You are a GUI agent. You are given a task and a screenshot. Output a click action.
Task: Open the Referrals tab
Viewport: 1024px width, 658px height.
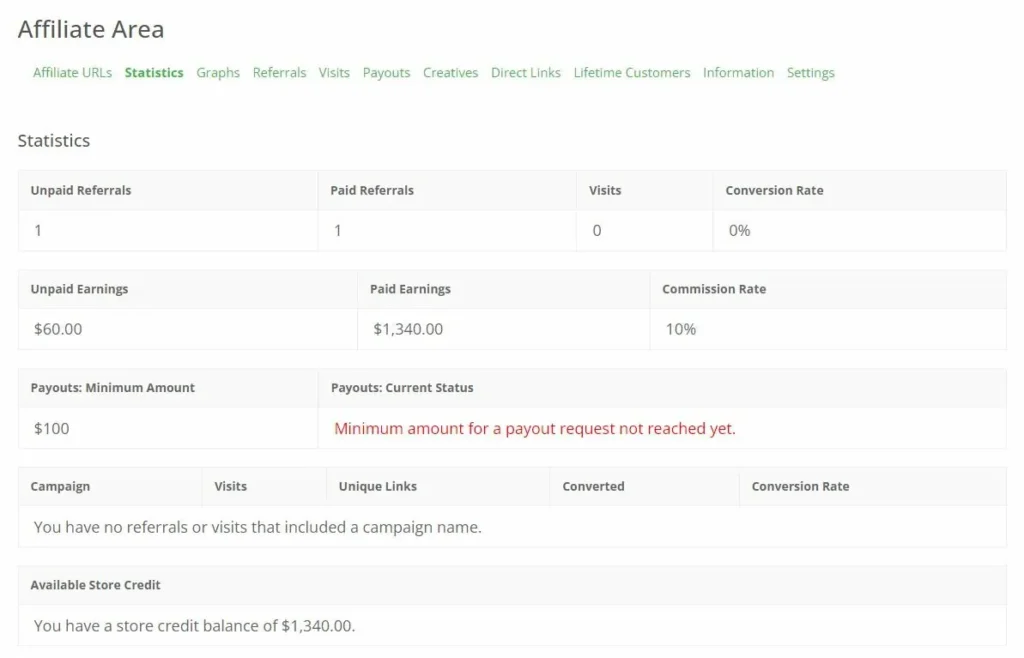pos(280,72)
